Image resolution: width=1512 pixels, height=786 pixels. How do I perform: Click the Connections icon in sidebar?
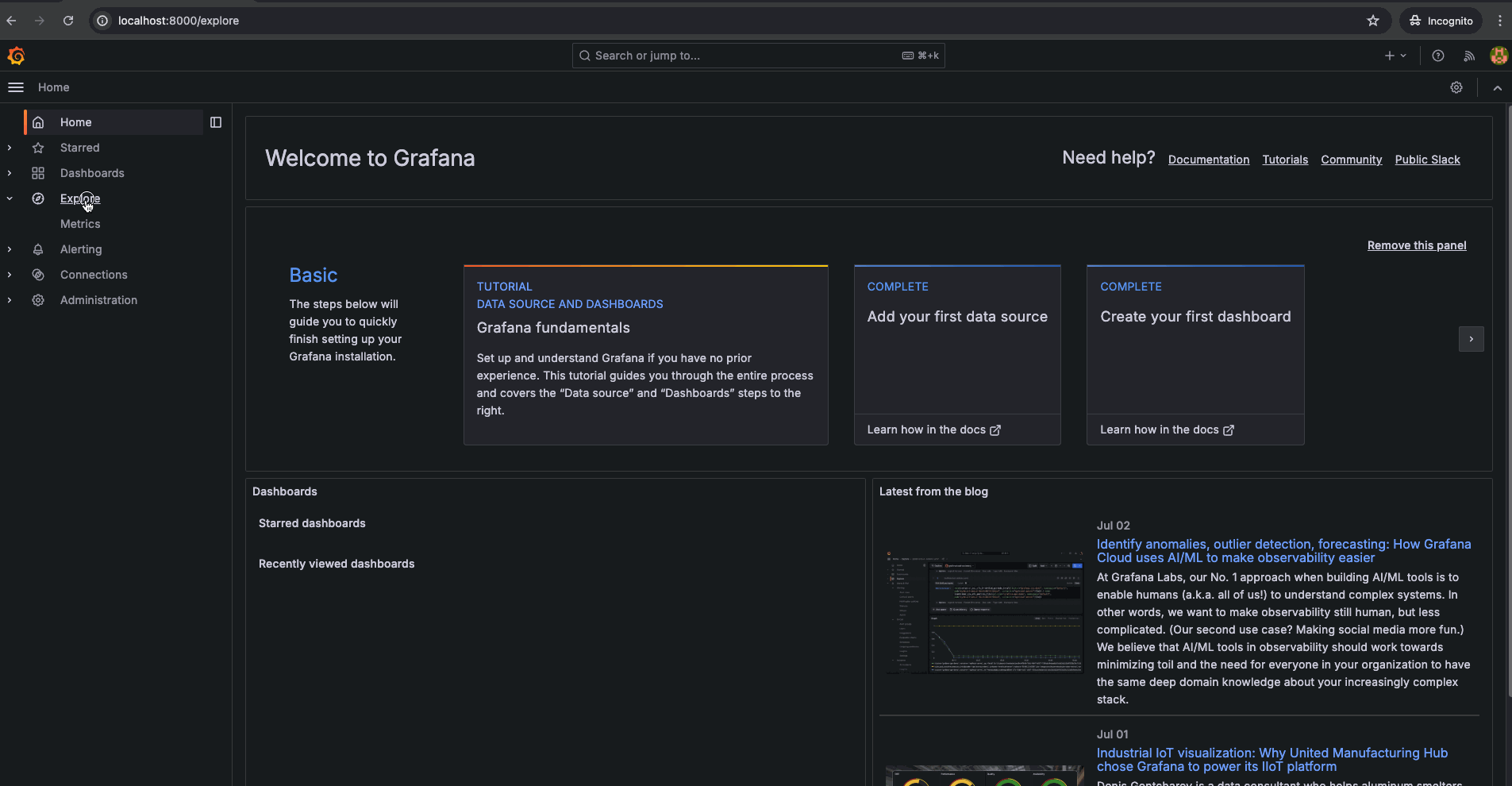click(x=38, y=275)
